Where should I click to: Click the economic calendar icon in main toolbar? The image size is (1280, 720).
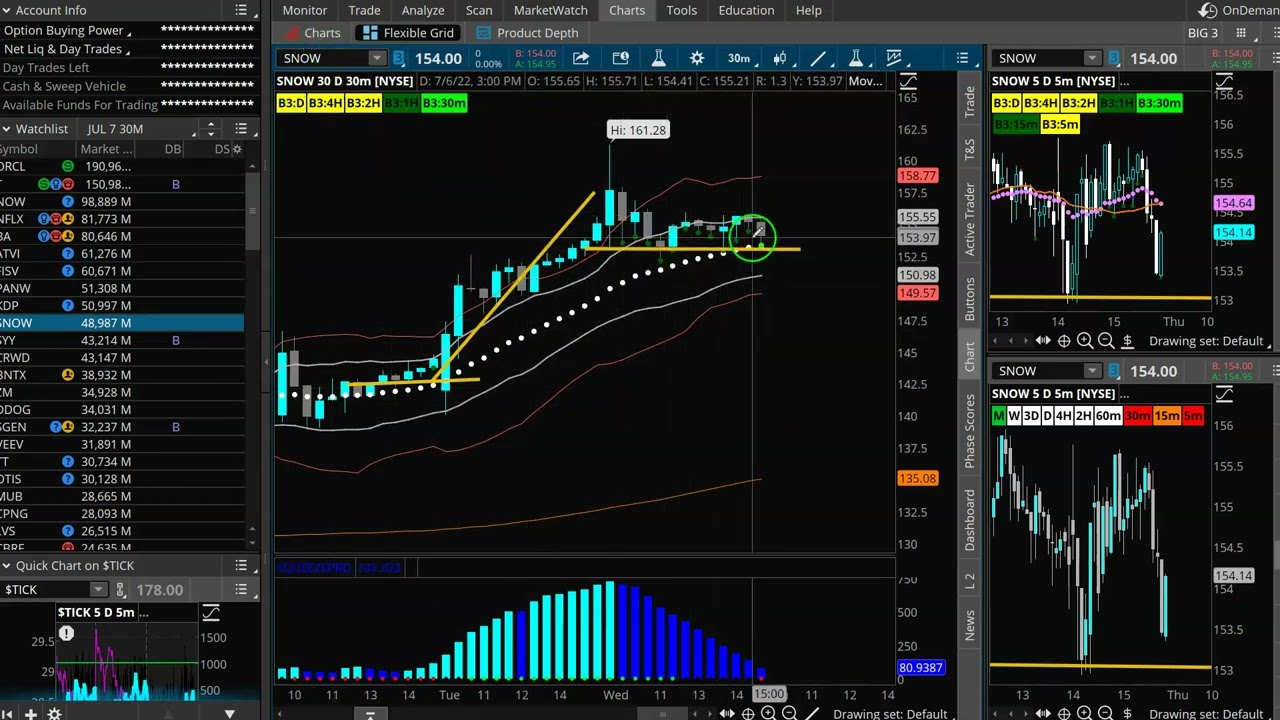(x=620, y=58)
